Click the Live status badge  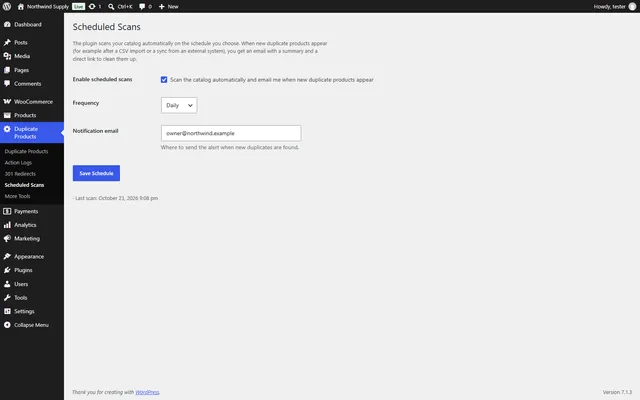point(78,7)
